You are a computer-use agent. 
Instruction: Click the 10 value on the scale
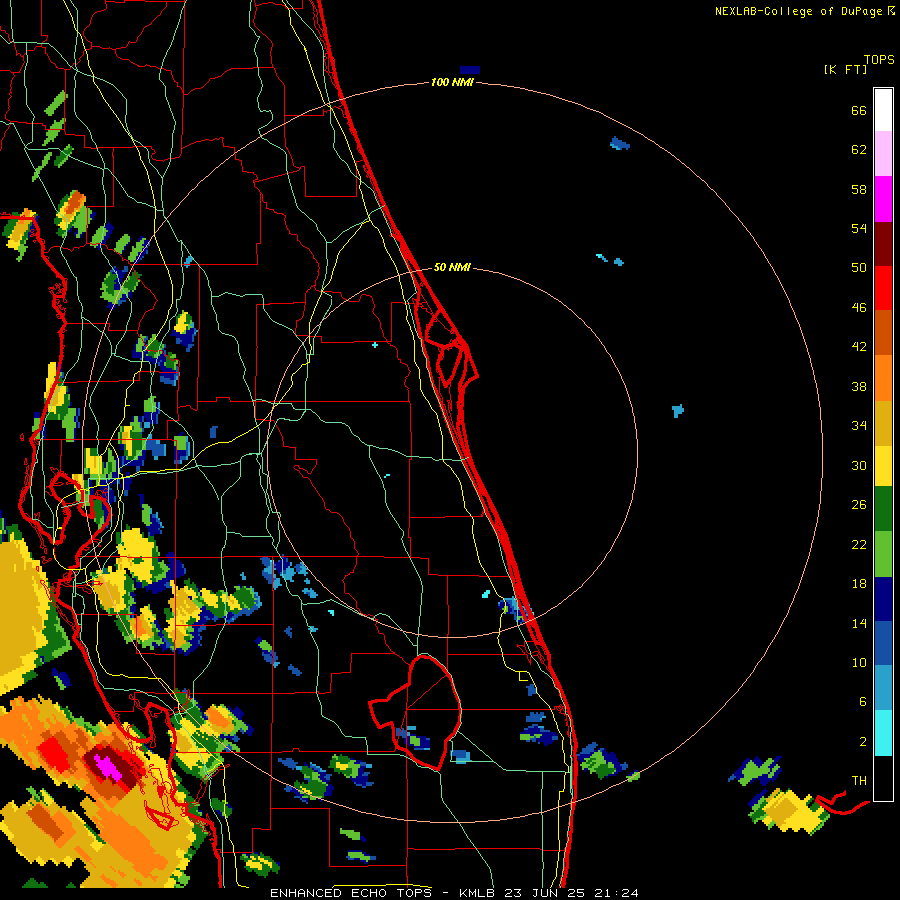point(859,662)
